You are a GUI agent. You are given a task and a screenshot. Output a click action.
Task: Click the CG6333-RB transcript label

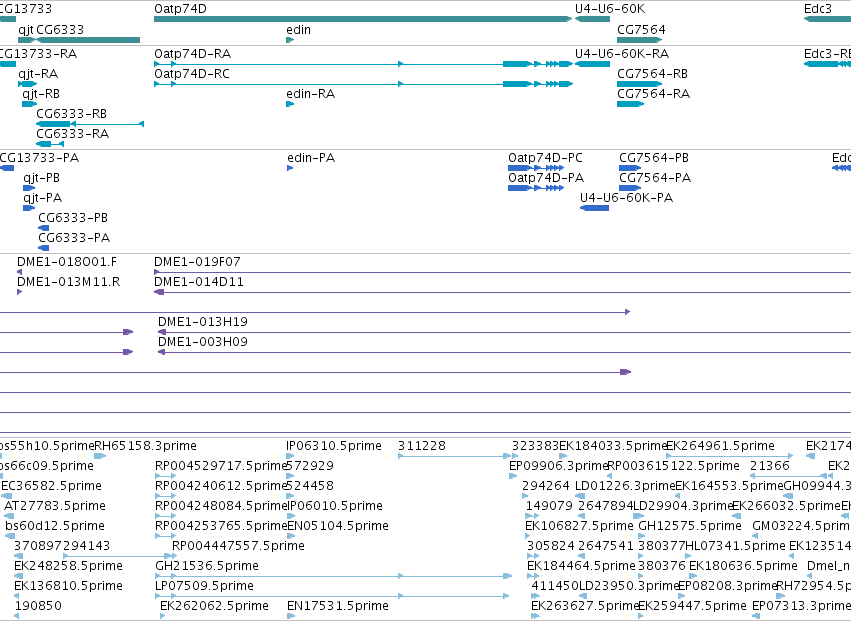[x=72, y=114]
